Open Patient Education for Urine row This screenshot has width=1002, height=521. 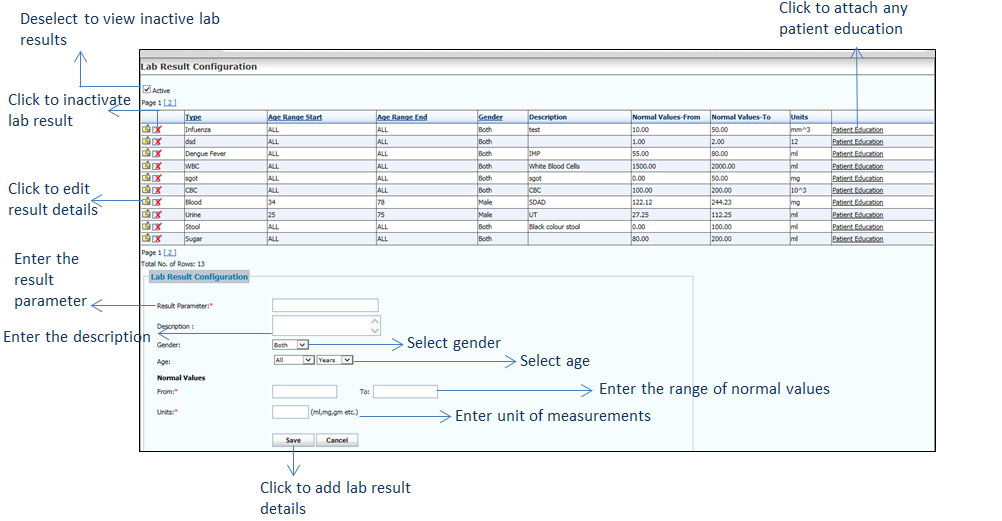coord(858,215)
